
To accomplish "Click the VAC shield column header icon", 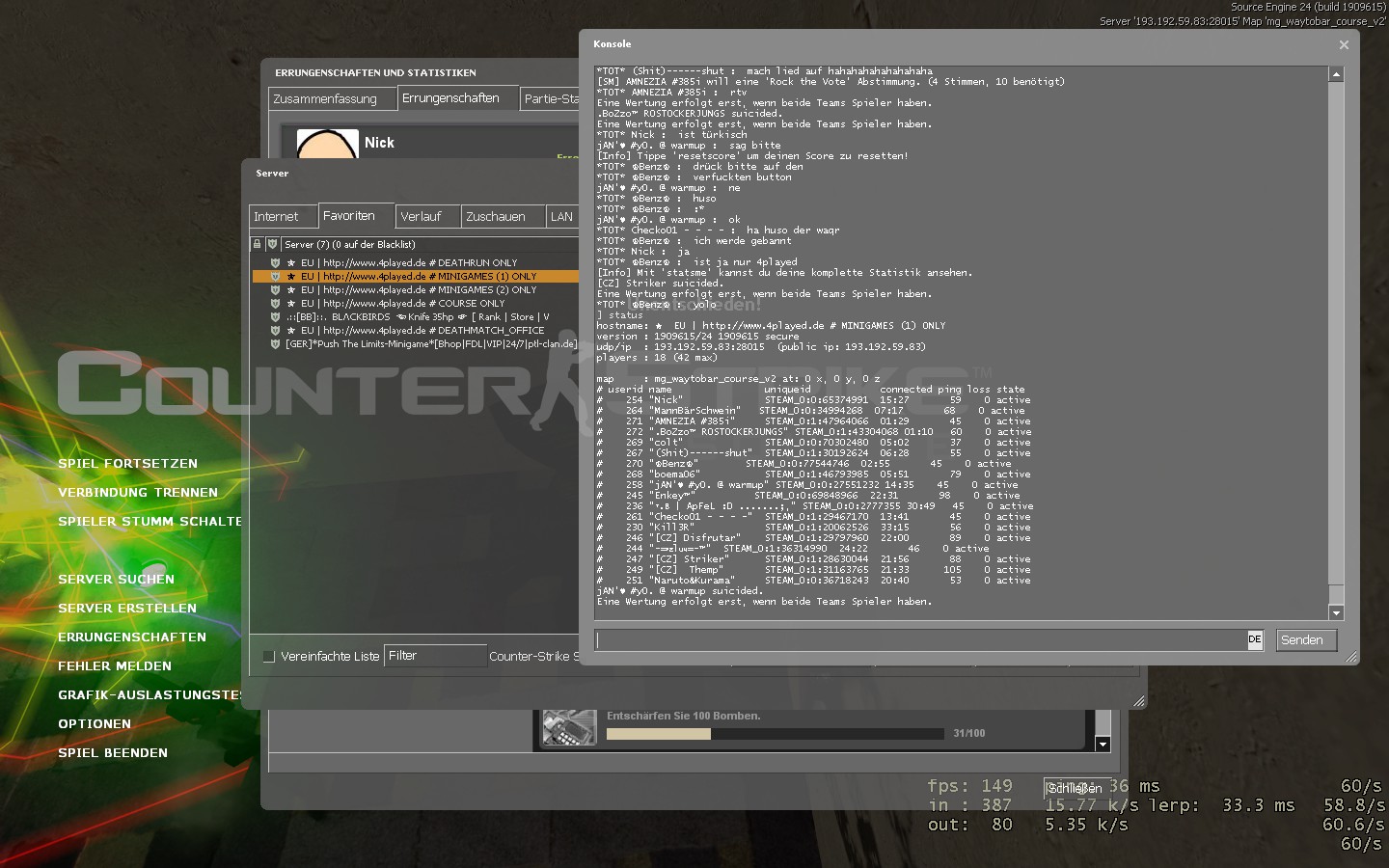I will pos(272,244).
